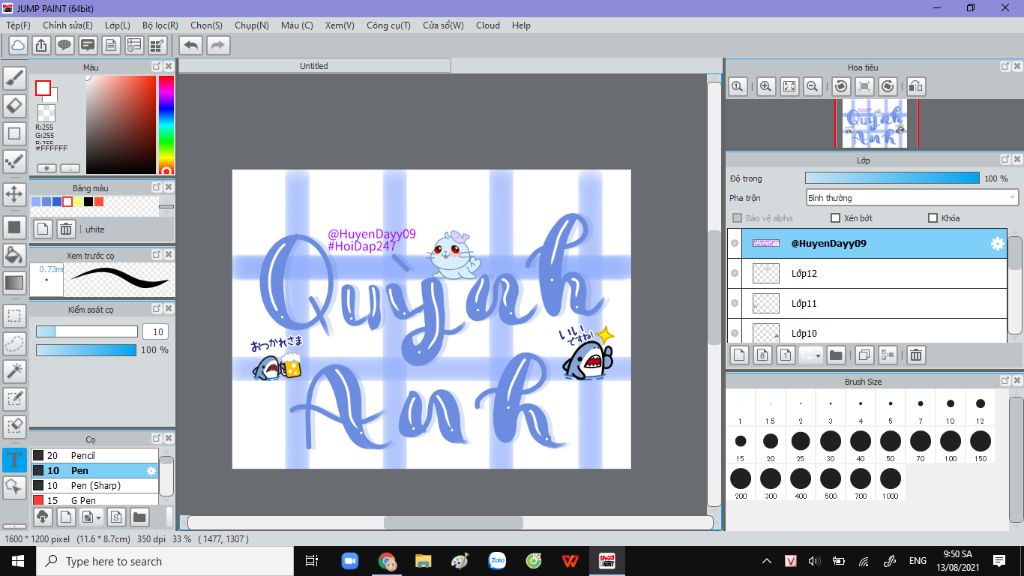Pick the Bucket fill tool
The image size is (1024, 576).
(x=14, y=255)
